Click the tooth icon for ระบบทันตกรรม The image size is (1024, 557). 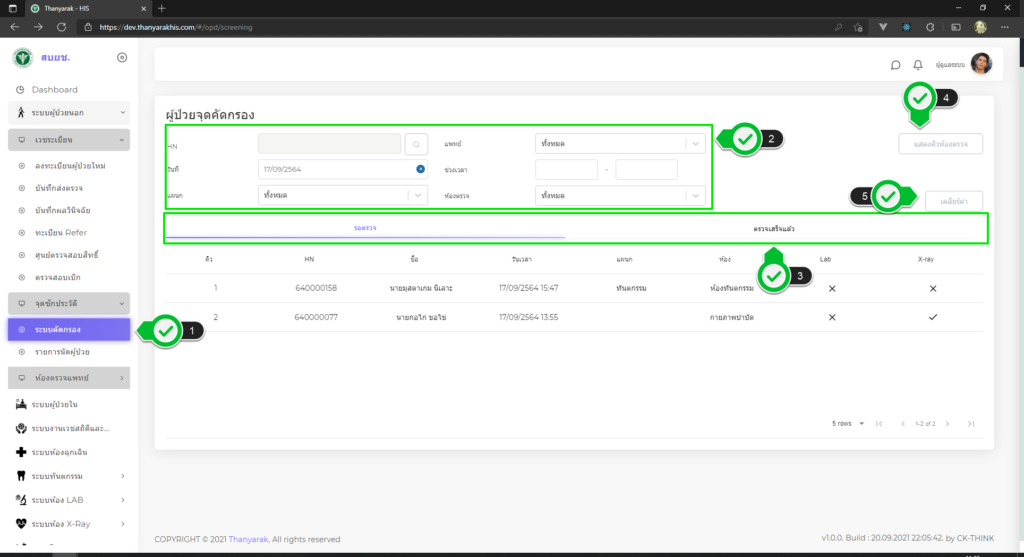tap(21, 475)
